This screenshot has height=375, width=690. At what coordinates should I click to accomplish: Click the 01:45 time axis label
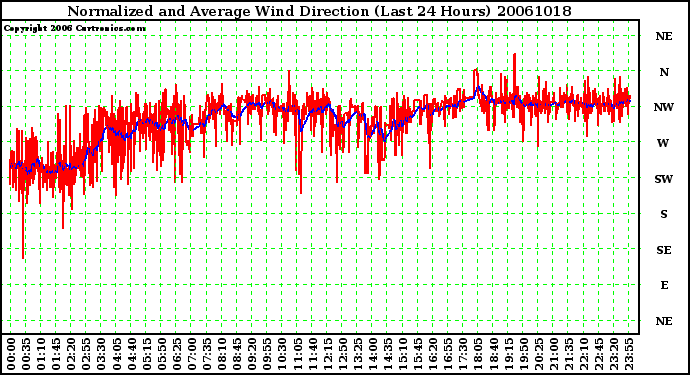click(x=56, y=354)
